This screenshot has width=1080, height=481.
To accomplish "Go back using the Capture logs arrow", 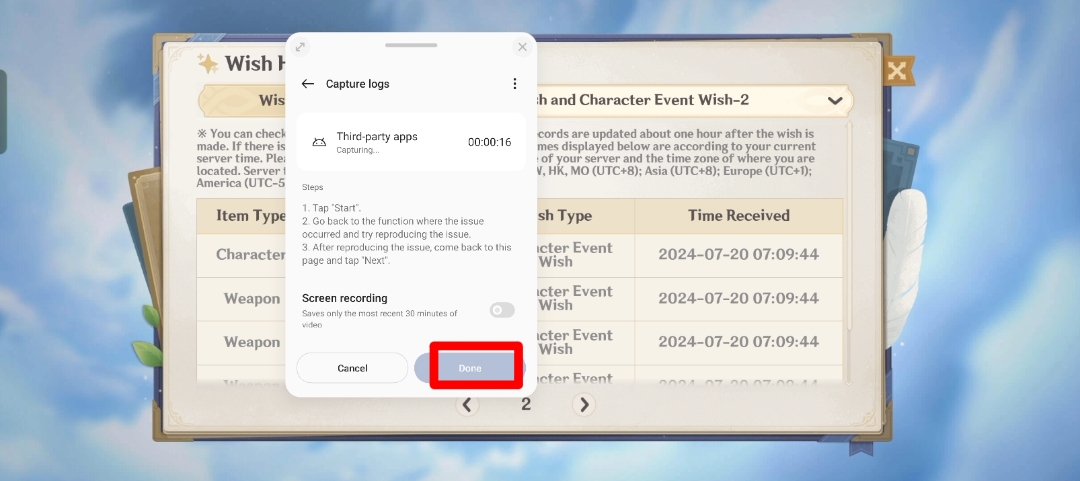I will click(x=307, y=83).
